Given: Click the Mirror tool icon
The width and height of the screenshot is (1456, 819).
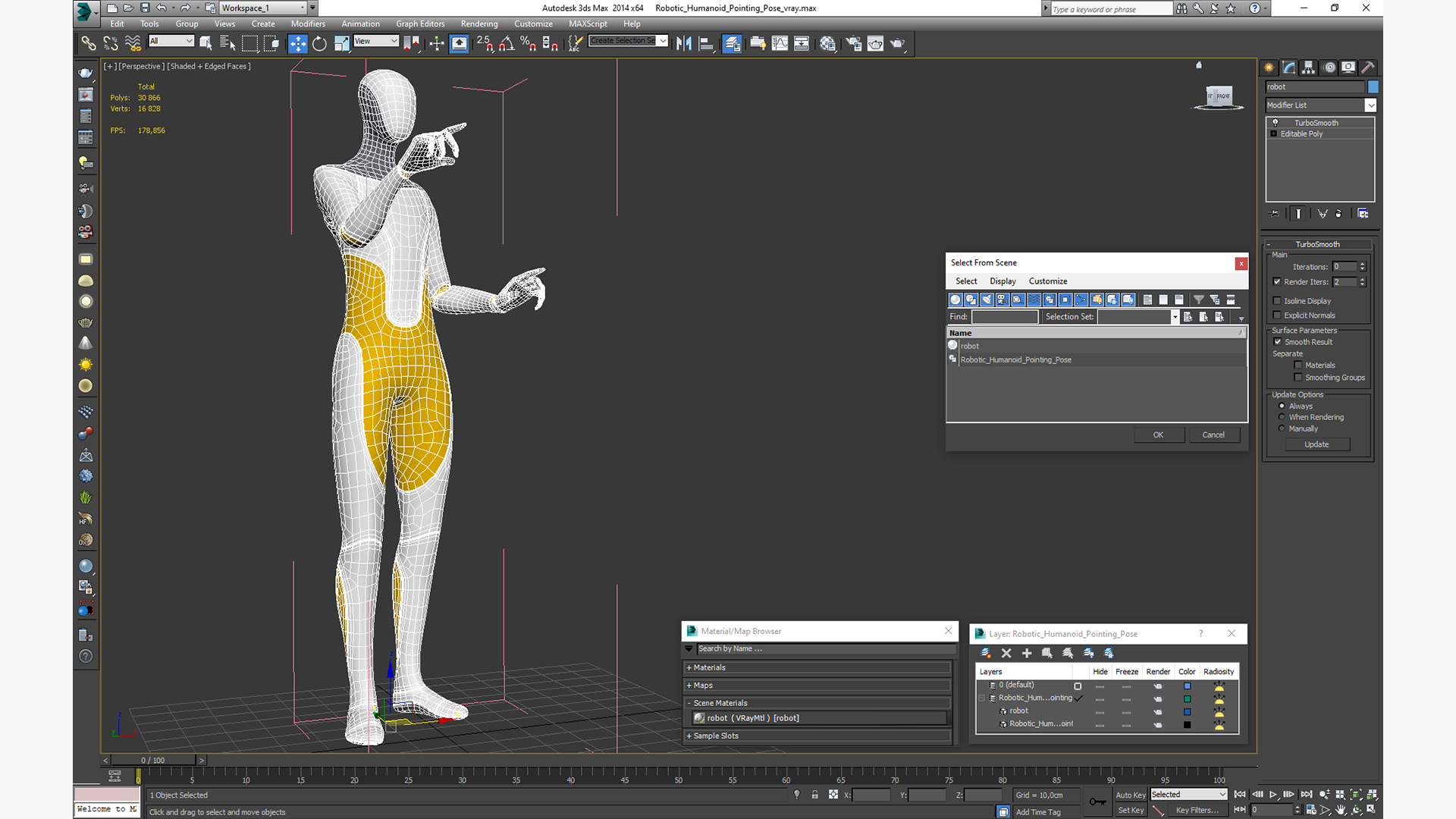Looking at the screenshot, I should [684, 43].
